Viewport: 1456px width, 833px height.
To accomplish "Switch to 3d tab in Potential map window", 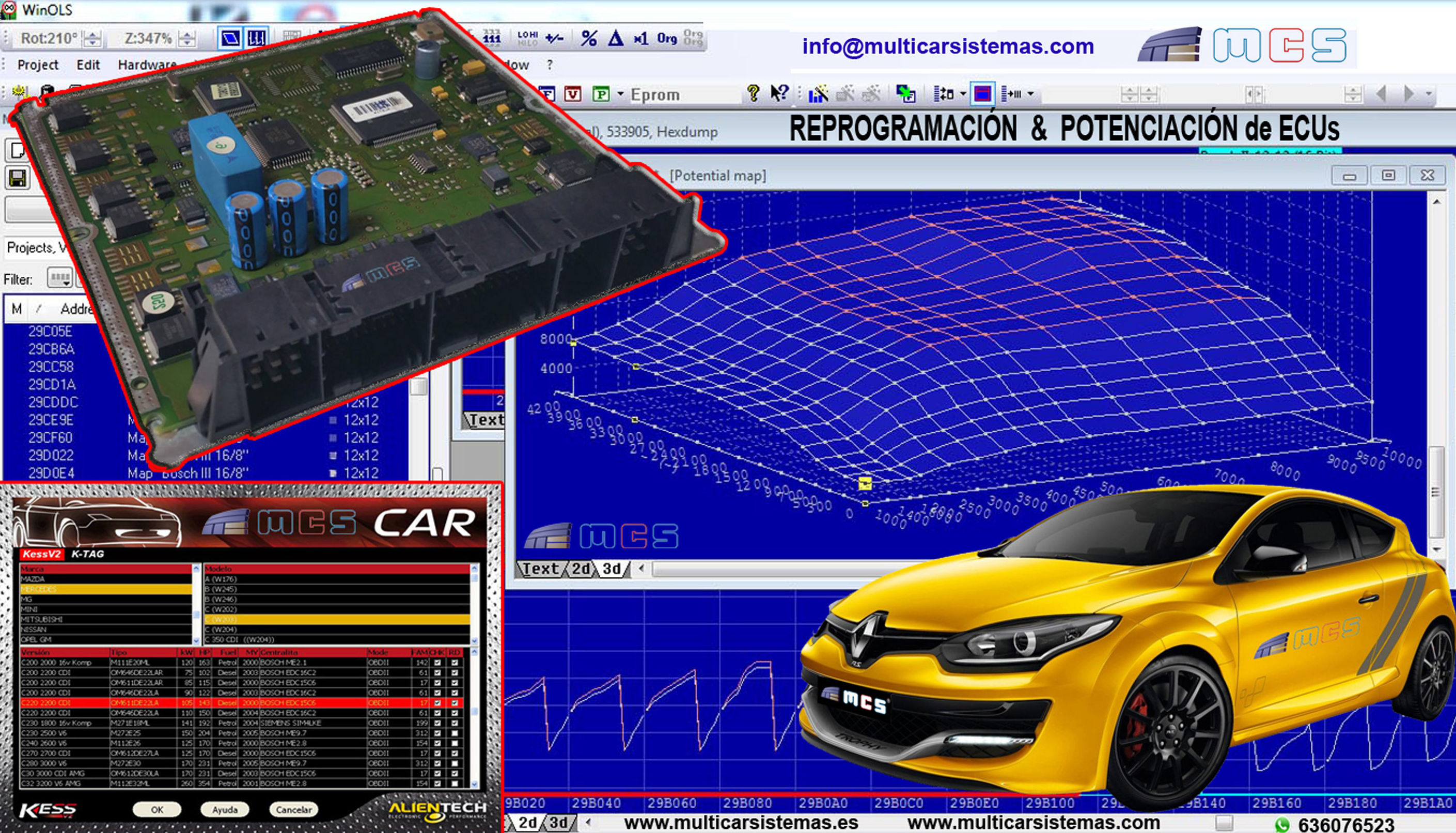I will tap(612, 569).
